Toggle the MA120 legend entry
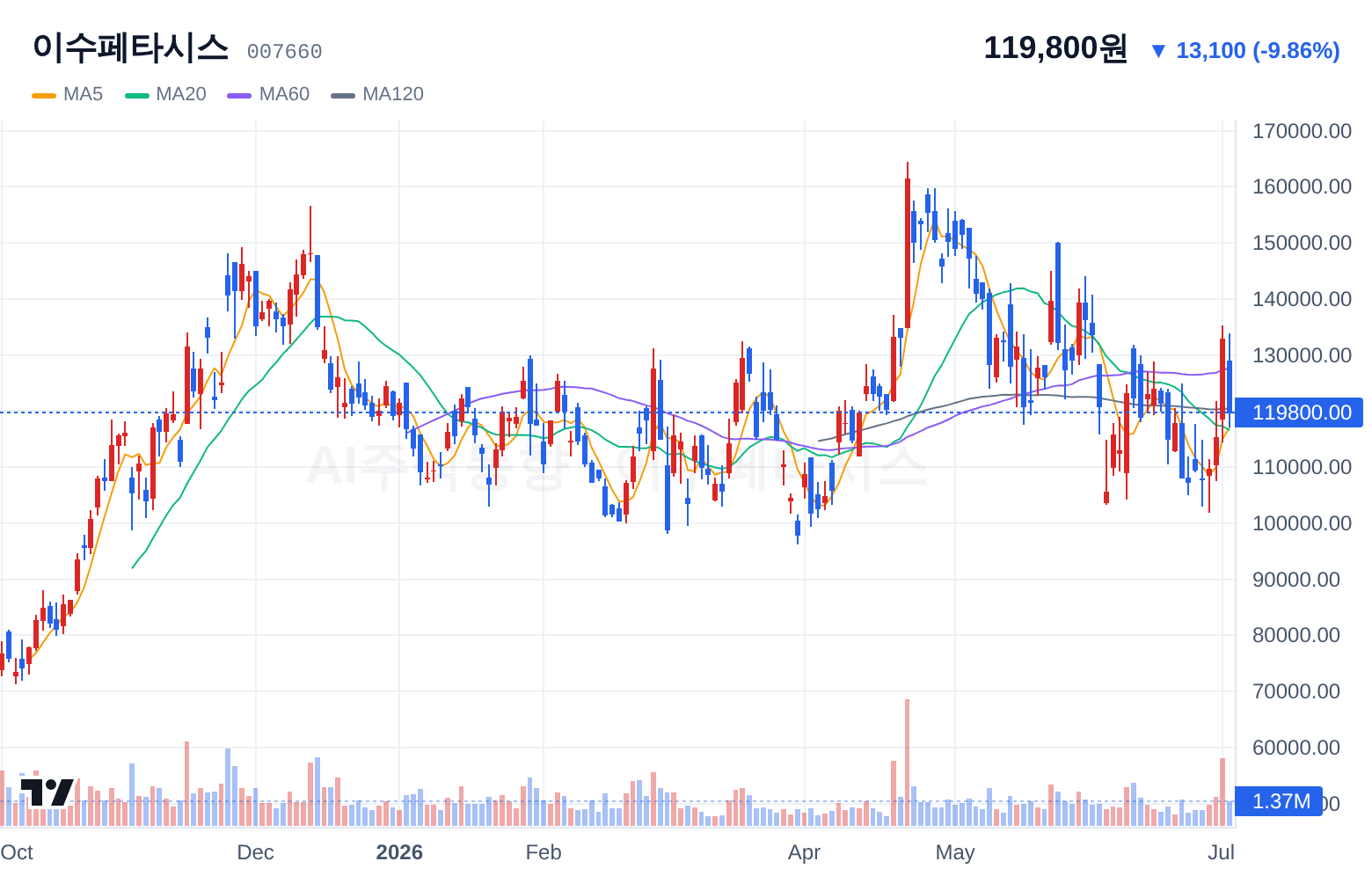 pos(377,94)
